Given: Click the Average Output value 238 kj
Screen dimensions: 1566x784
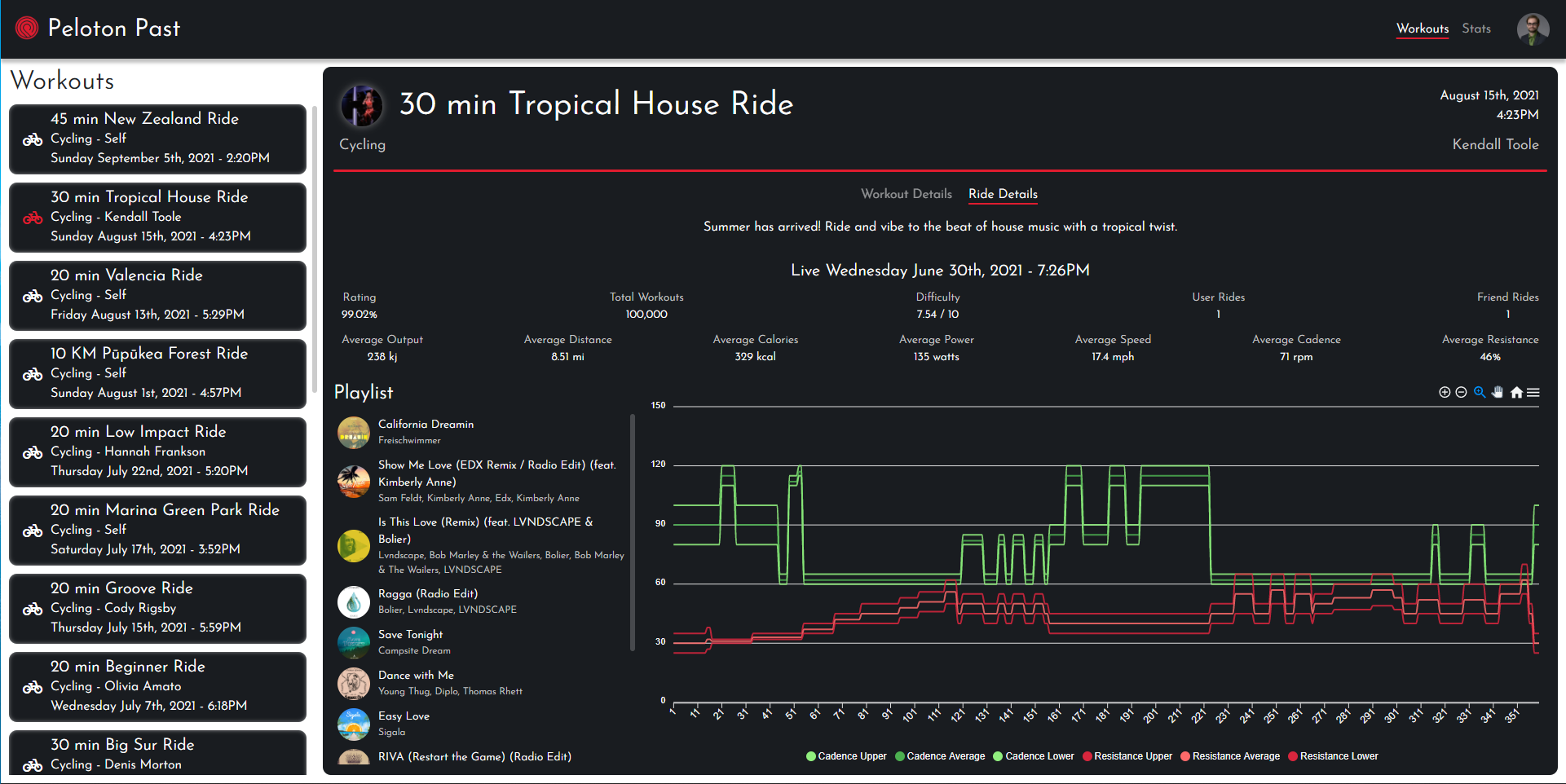Looking at the screenshot, I should coord(382,357).
